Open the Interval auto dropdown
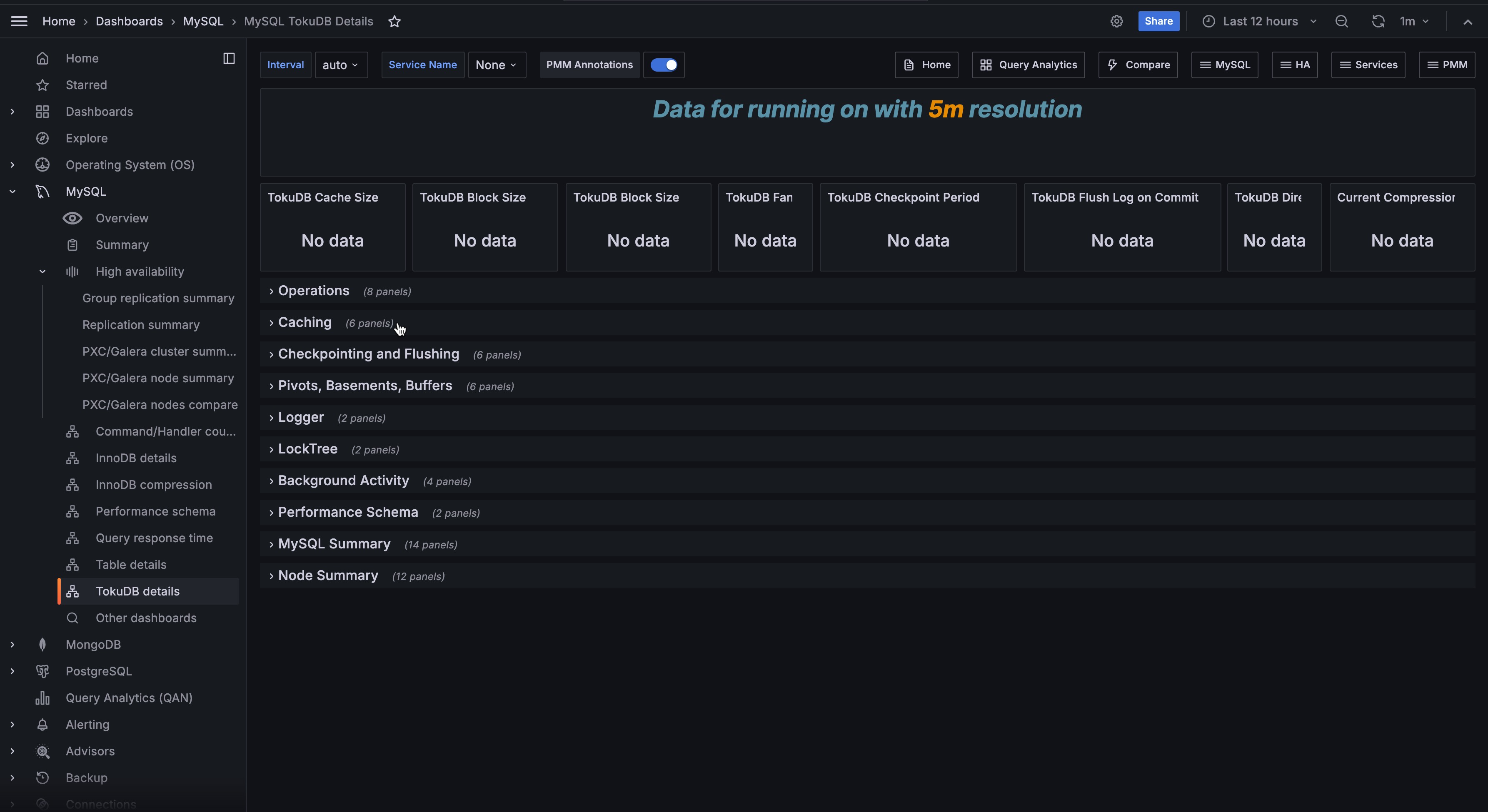1488x812 pixels. pos(341,65)
